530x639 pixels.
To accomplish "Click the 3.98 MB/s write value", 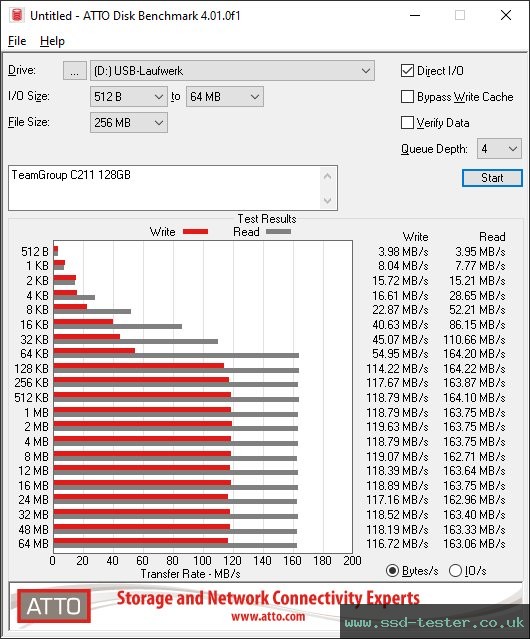I will click(x=403, y=252).
